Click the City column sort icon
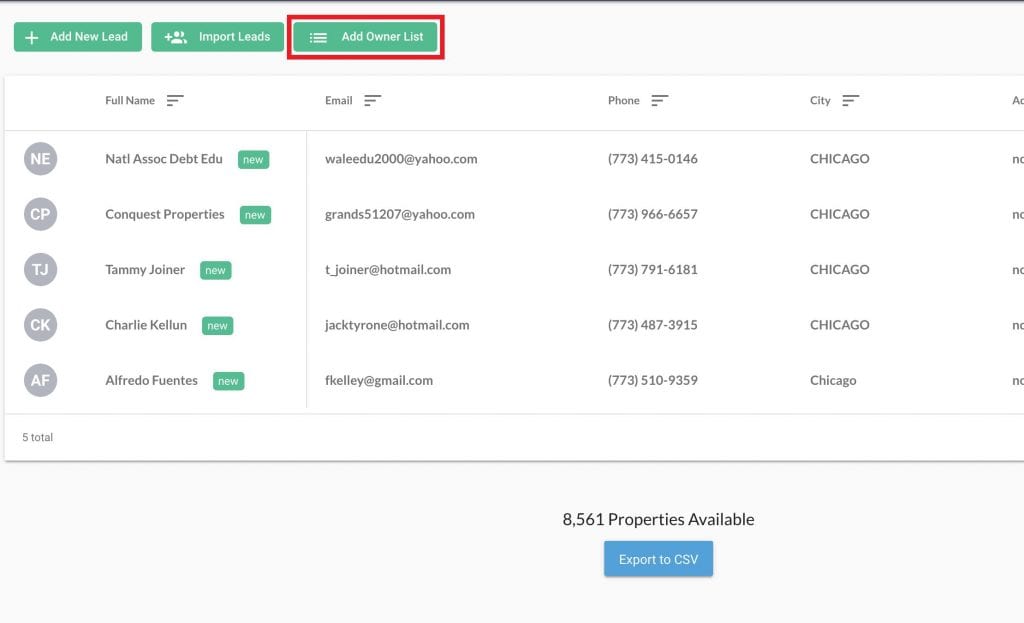The width and height of the screenshot is (1024, 623). pos(850,100)
